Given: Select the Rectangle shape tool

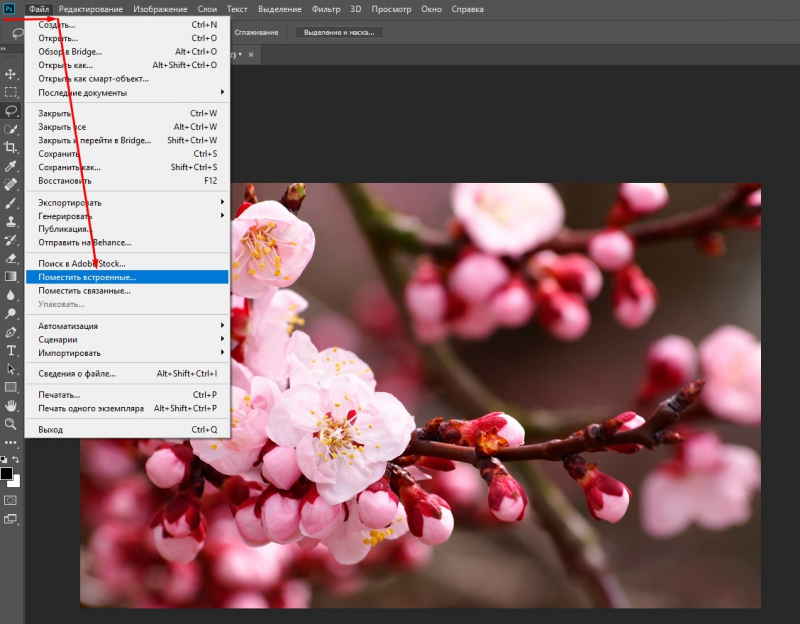Looking at the screenshot, I should click(10, 387).
